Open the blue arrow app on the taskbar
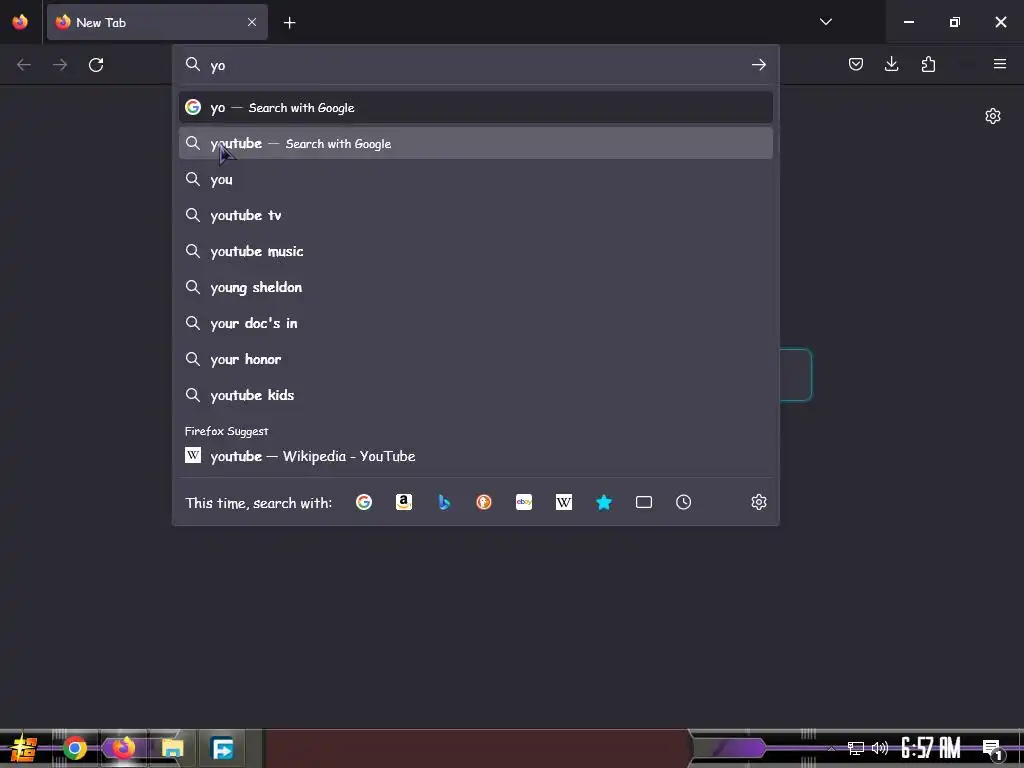This screenshot has width=1024, height=768. click(222, 748)
